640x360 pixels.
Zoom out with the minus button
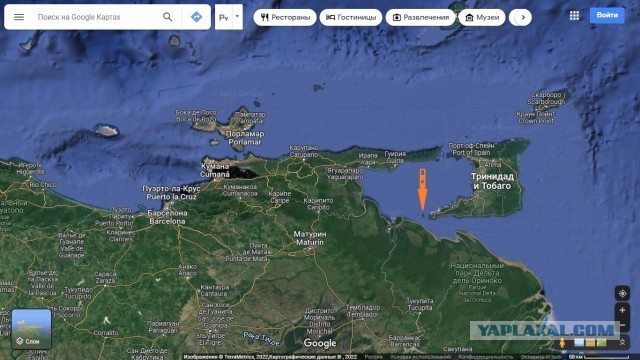[x=622, y=325]
